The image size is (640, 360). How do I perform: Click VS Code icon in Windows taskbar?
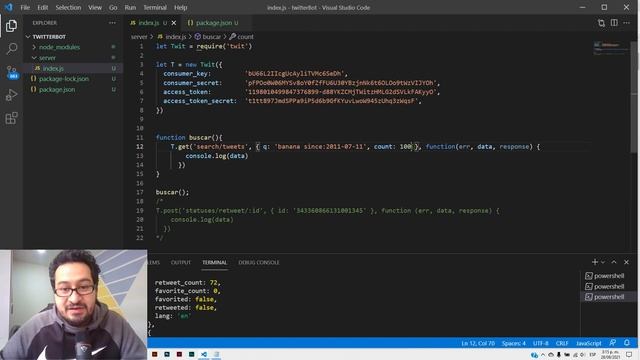204,354
